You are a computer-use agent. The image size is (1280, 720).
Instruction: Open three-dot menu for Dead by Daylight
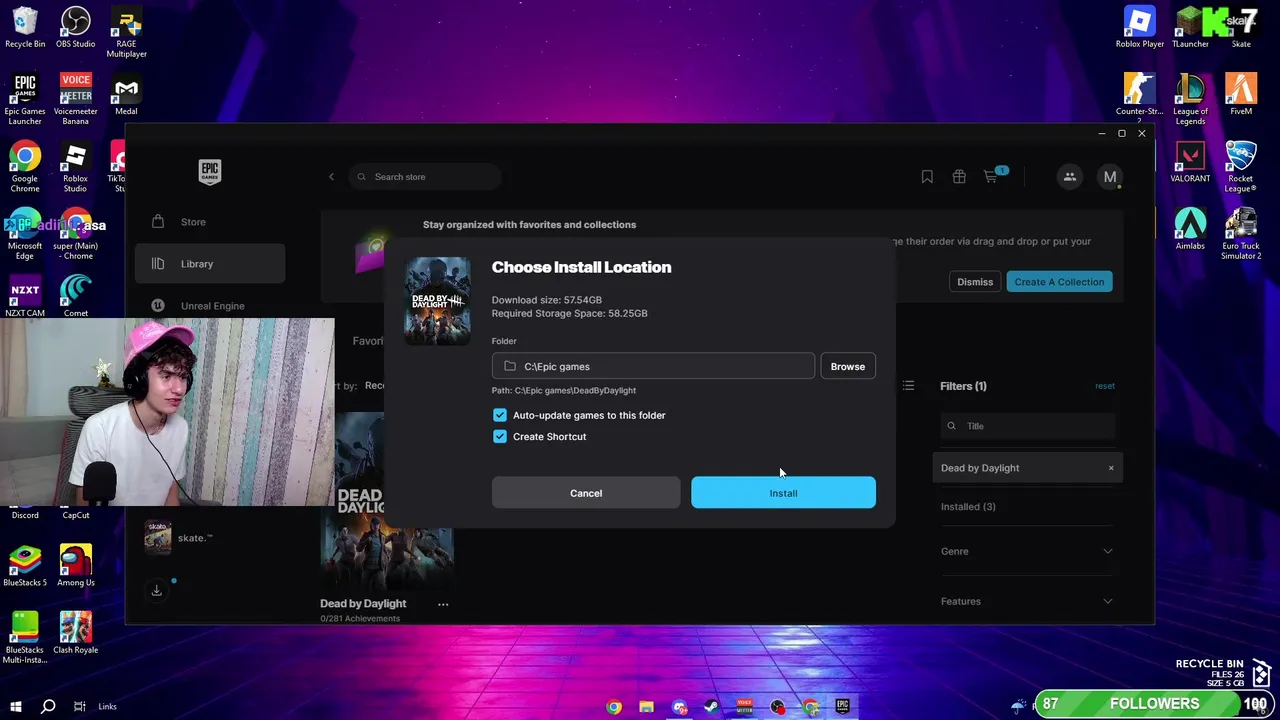point(443,604)
